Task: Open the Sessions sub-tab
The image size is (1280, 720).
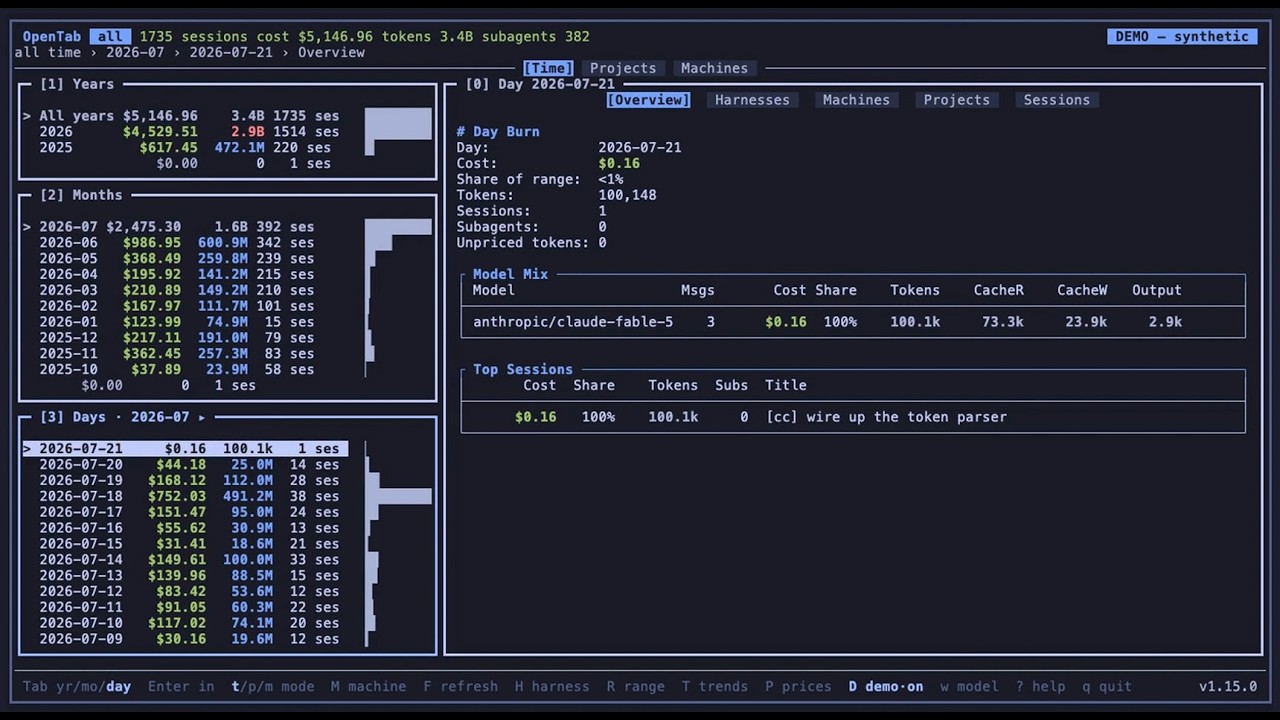Action: [x=1057, y=100]
